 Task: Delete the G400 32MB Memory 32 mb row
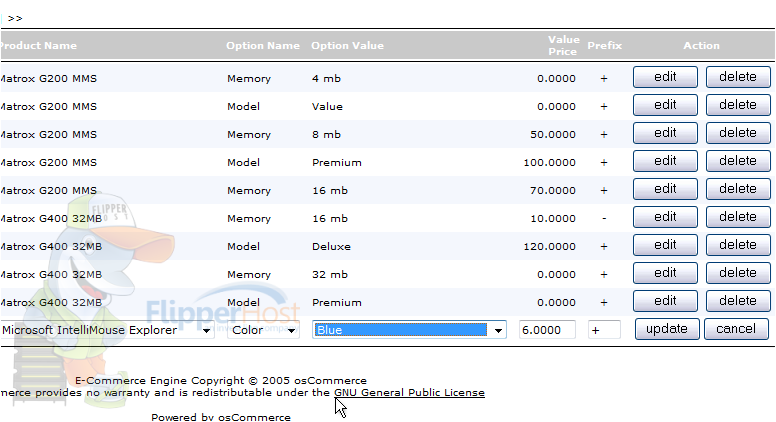click(738, 273)
